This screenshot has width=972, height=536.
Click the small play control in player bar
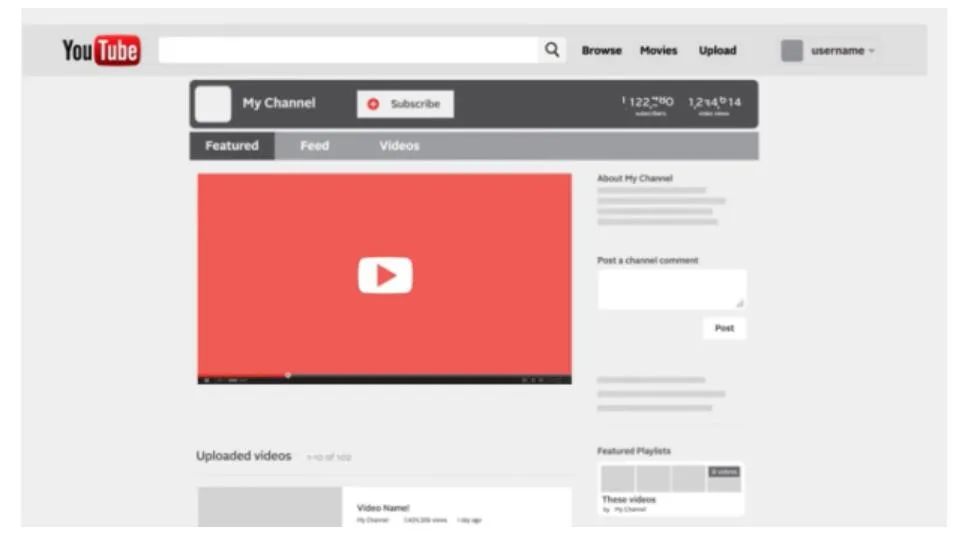click(207, 380)
